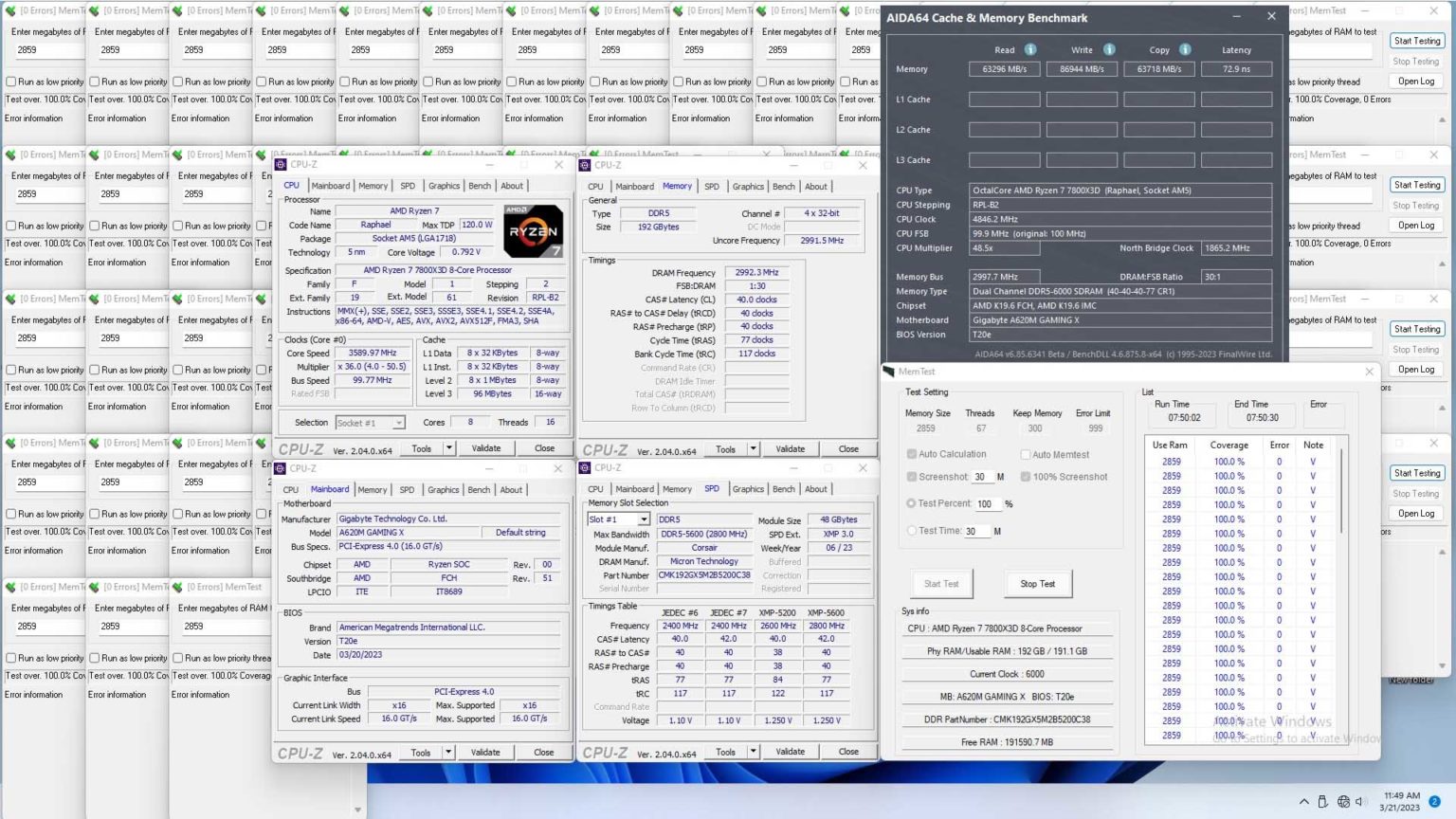This screenshot has width=1456, height=819.
Task: Open the no-internet globe icon in system tray
Action: (1343, 801)
